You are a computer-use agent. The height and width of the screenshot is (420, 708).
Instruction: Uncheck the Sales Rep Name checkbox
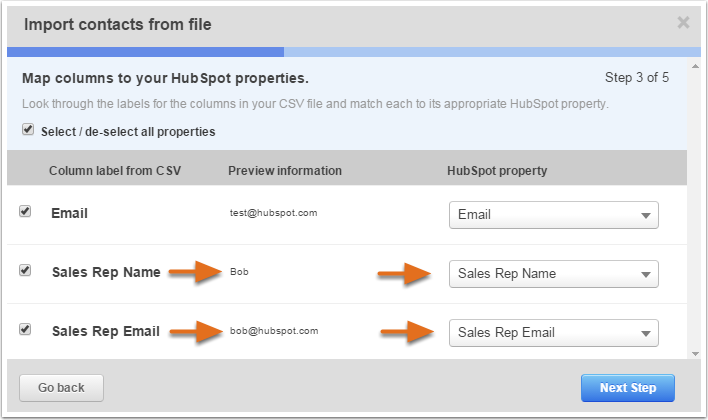tap(25, 271)
